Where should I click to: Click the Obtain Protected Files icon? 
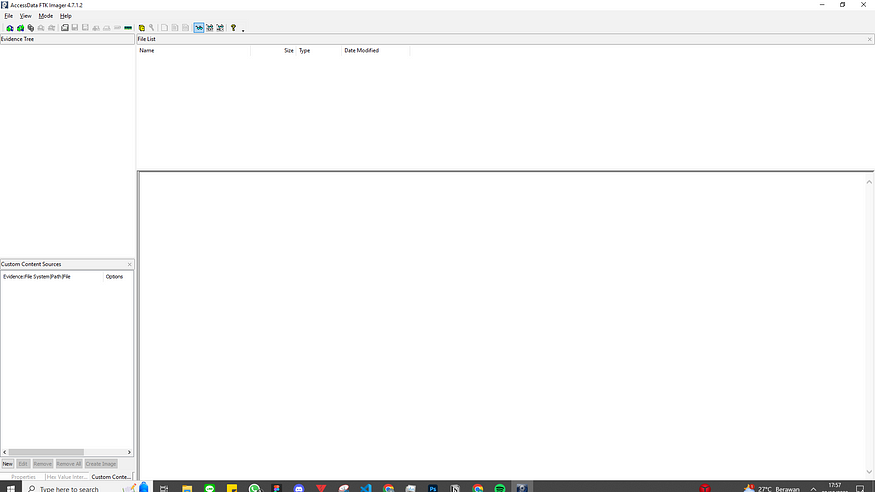tap(142, 28)
